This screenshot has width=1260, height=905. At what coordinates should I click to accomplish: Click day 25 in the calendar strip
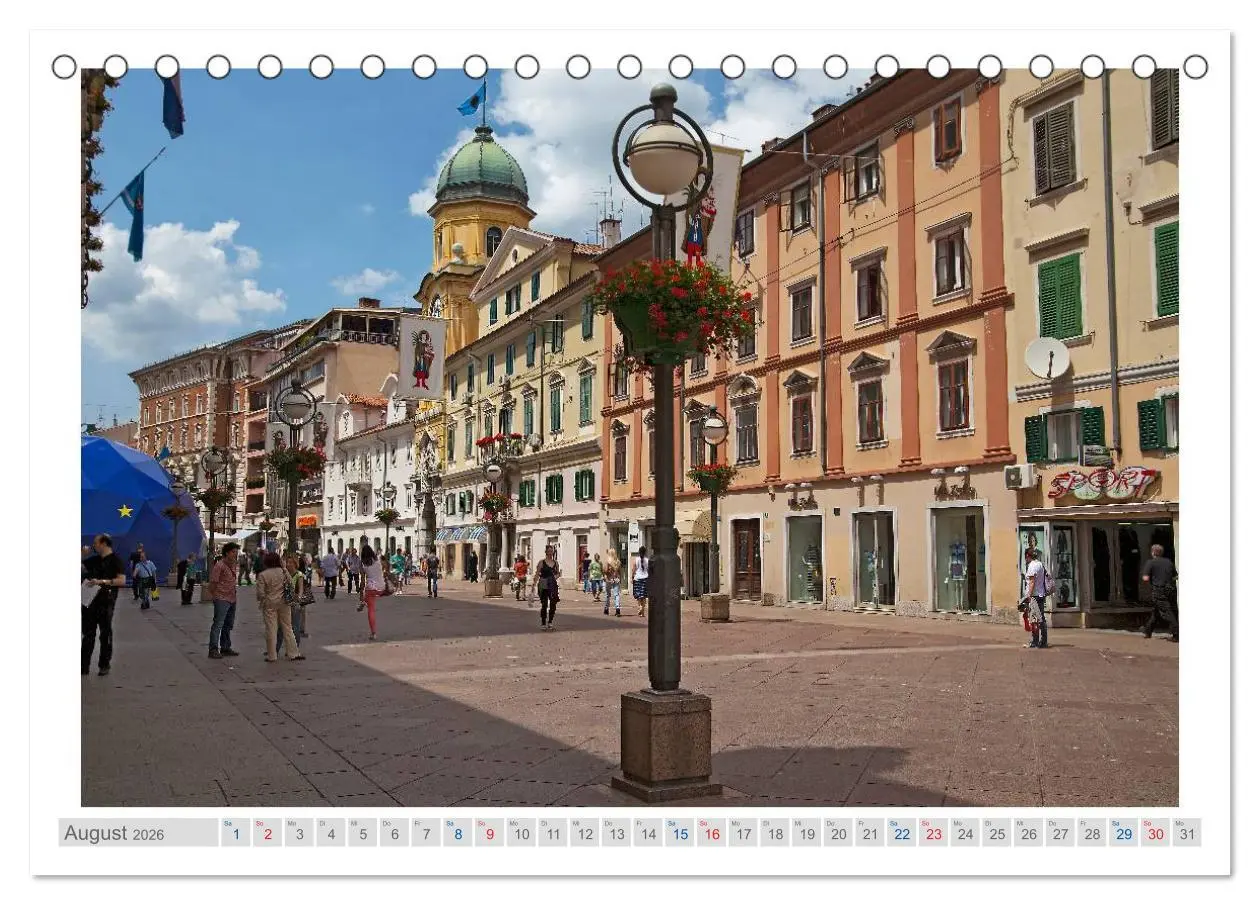tap(997, 832)
